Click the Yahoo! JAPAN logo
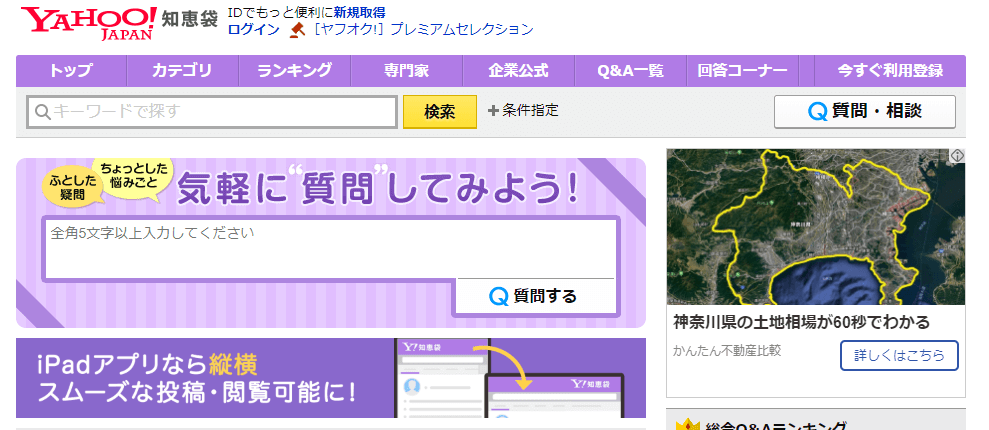The height and width of the screenshot is (430, 989). (x=89, y=23)
